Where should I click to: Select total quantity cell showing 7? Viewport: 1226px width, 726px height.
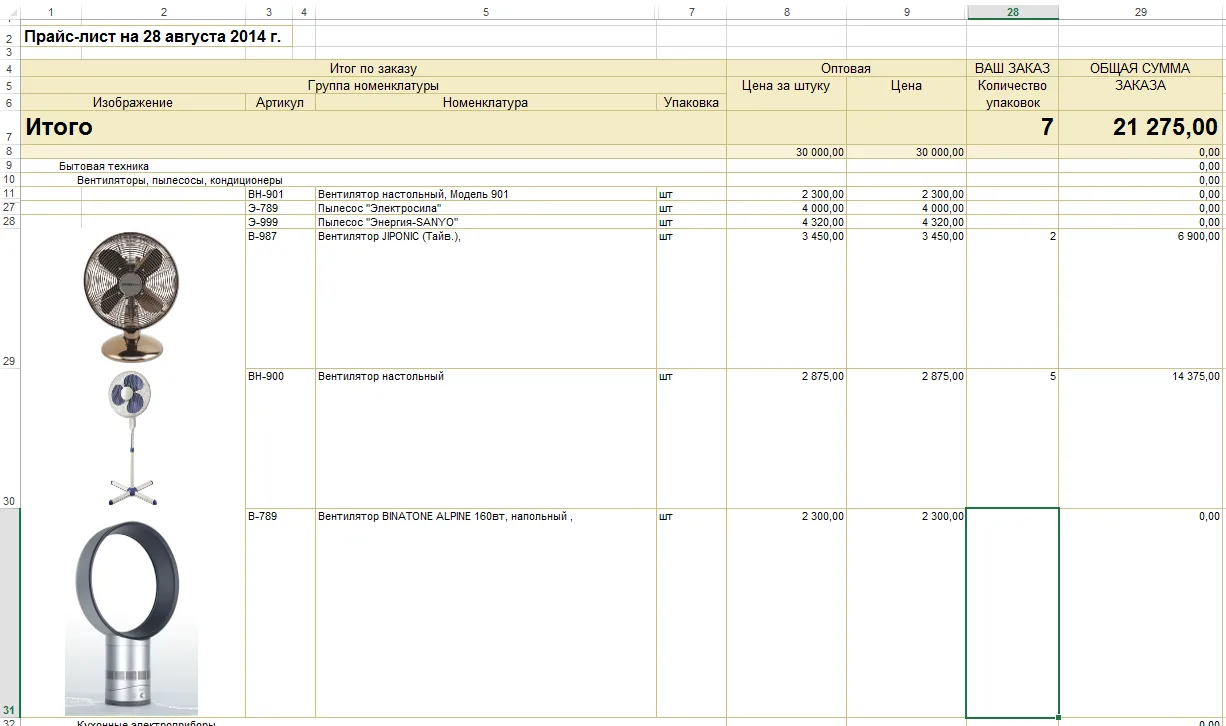[x=1012, y=127]
